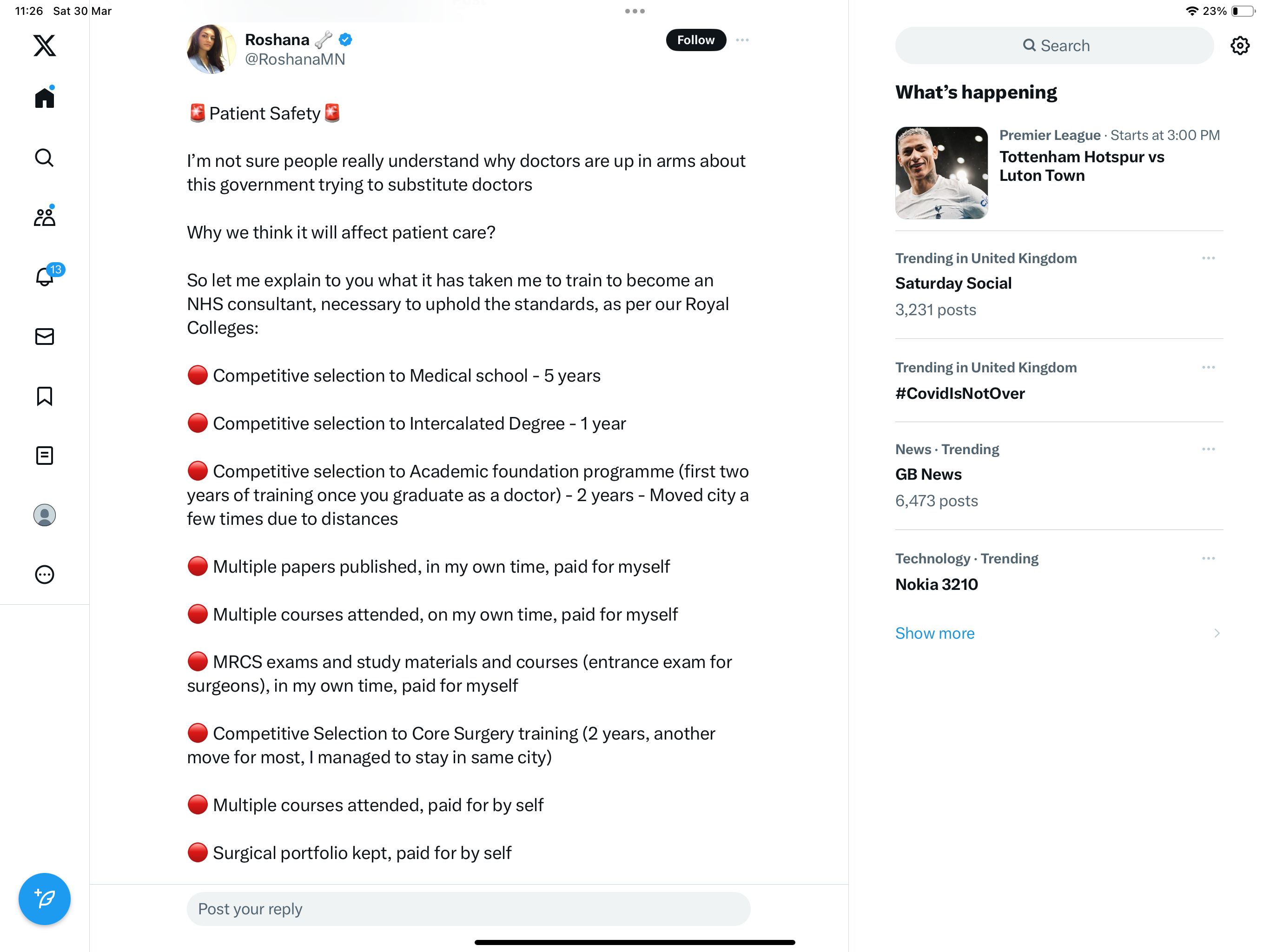Open Tottenham Hotspur vs Luton Town thumbnail
The height and width of the screenshot is (952, 1270).
point(942,173)
